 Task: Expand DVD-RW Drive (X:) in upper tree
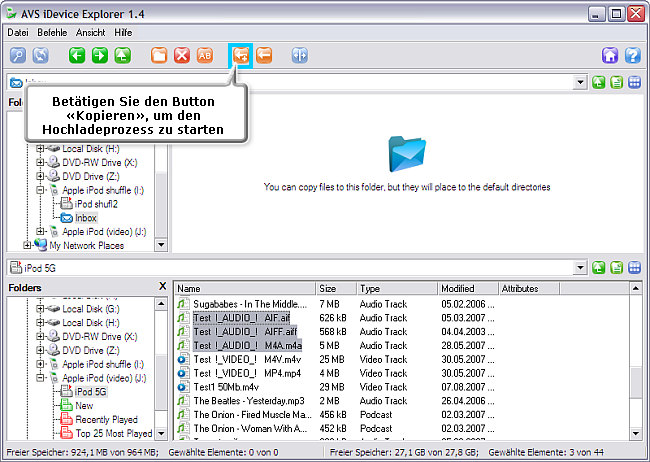pos(40,162)
